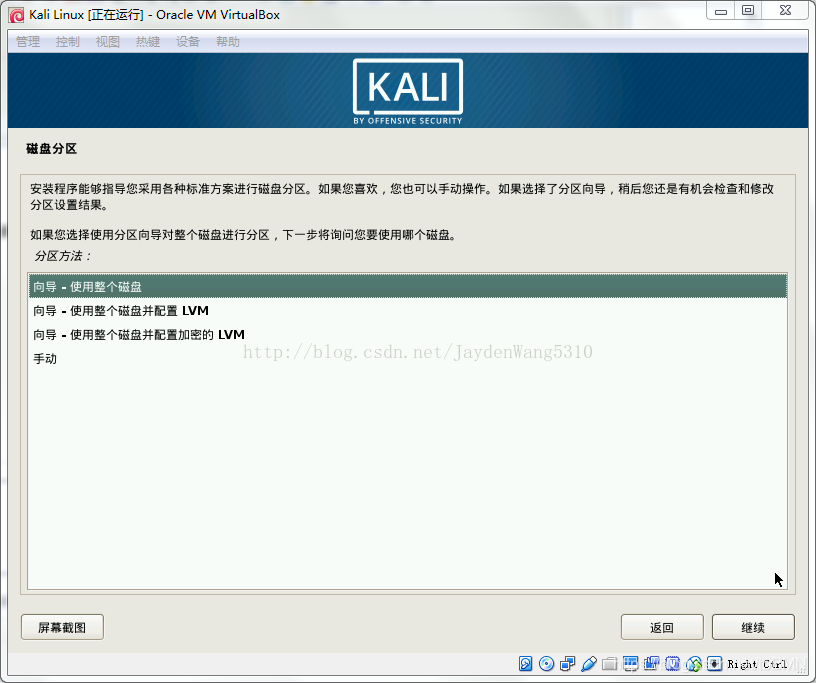Click the USB devices status icon
Viewport: 816px width, 683px height.
click(589, 664)
